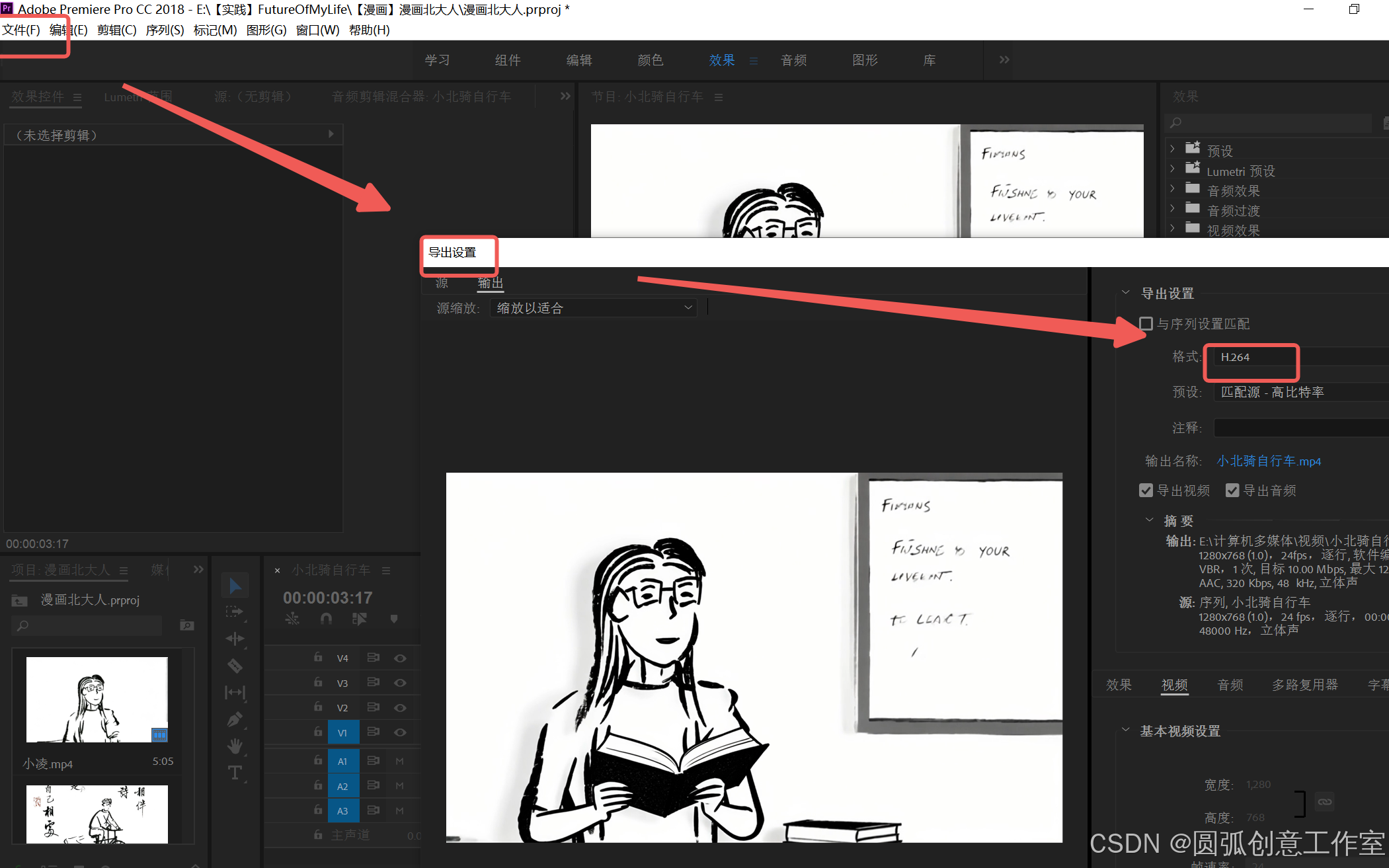This screenshot has width=1389, height=868.
Task: Select the 小凌.mp4 thumbnail
Action: tap(97, 699)
